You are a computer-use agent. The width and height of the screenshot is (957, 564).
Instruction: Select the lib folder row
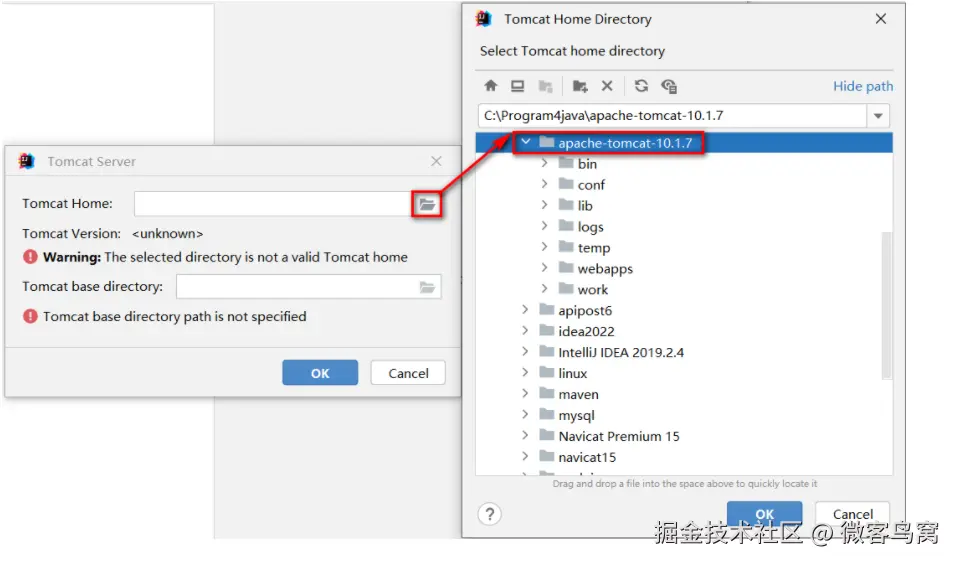[684, 206]
